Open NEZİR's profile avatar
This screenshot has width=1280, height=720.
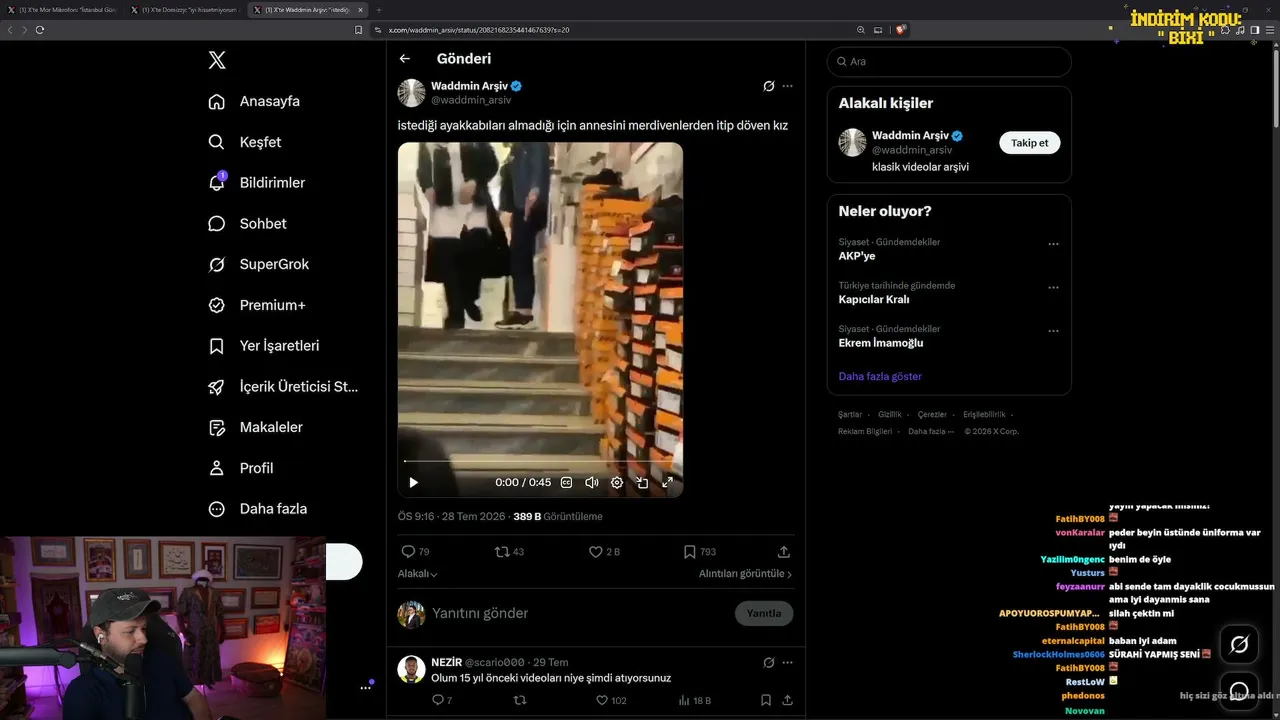[x=412, y=669]
